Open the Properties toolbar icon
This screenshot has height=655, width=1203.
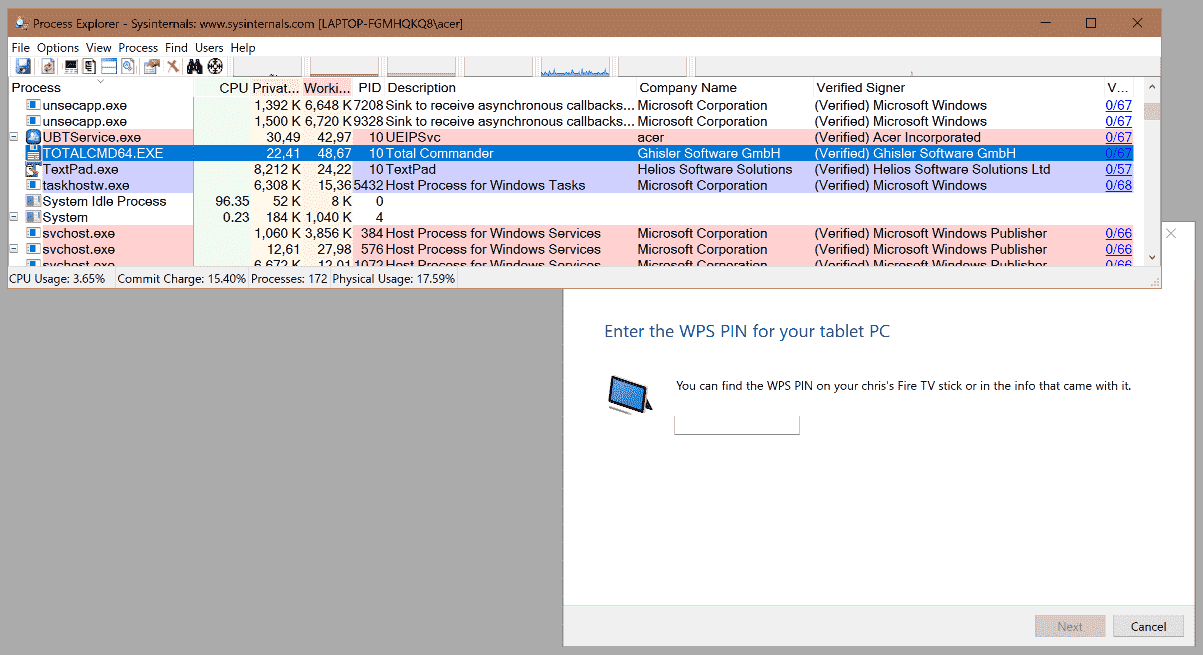click(152, 66)
